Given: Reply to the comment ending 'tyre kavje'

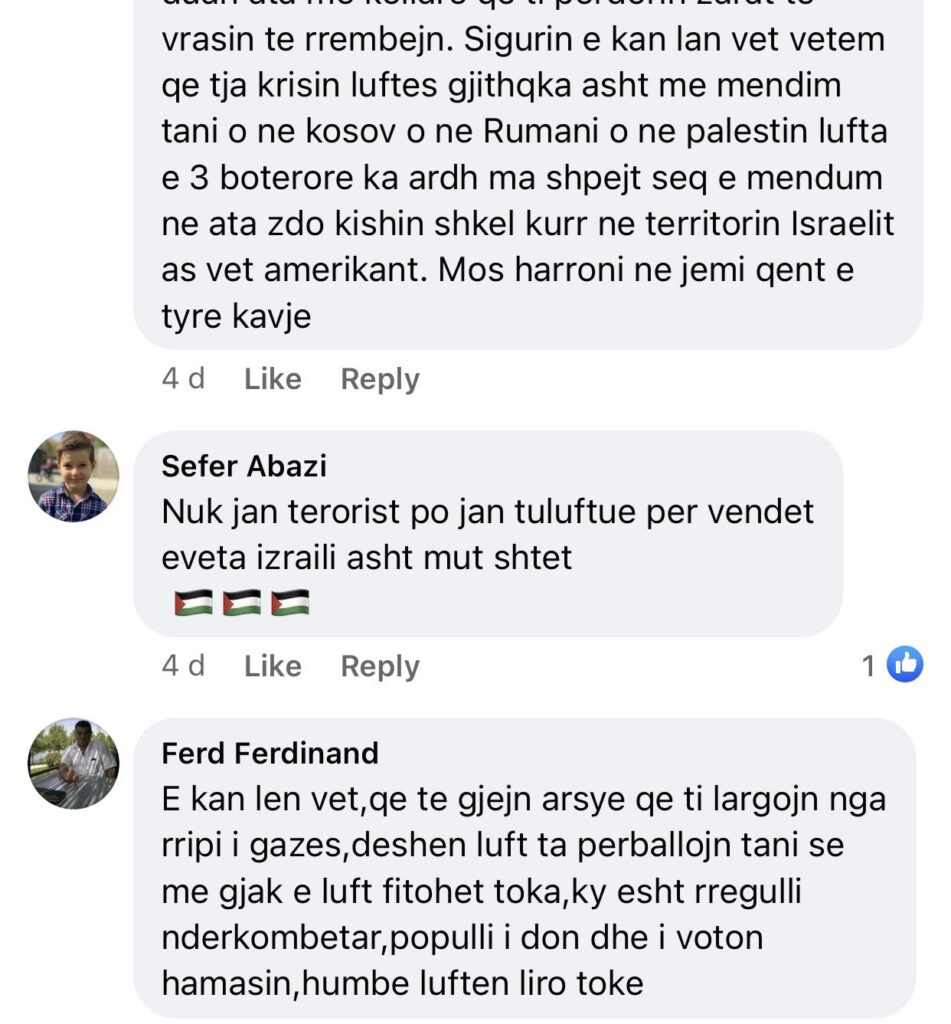Looking at the screenshot, I should [380, 379].
